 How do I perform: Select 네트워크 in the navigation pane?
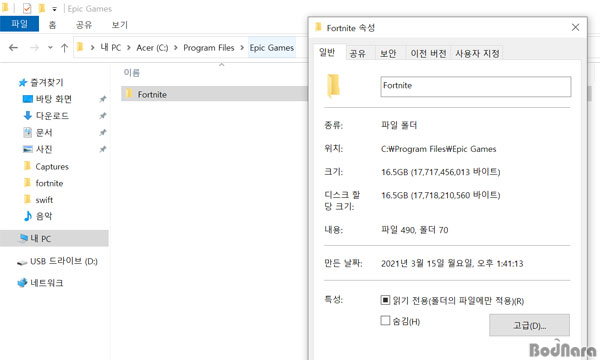tap(40, 283)
